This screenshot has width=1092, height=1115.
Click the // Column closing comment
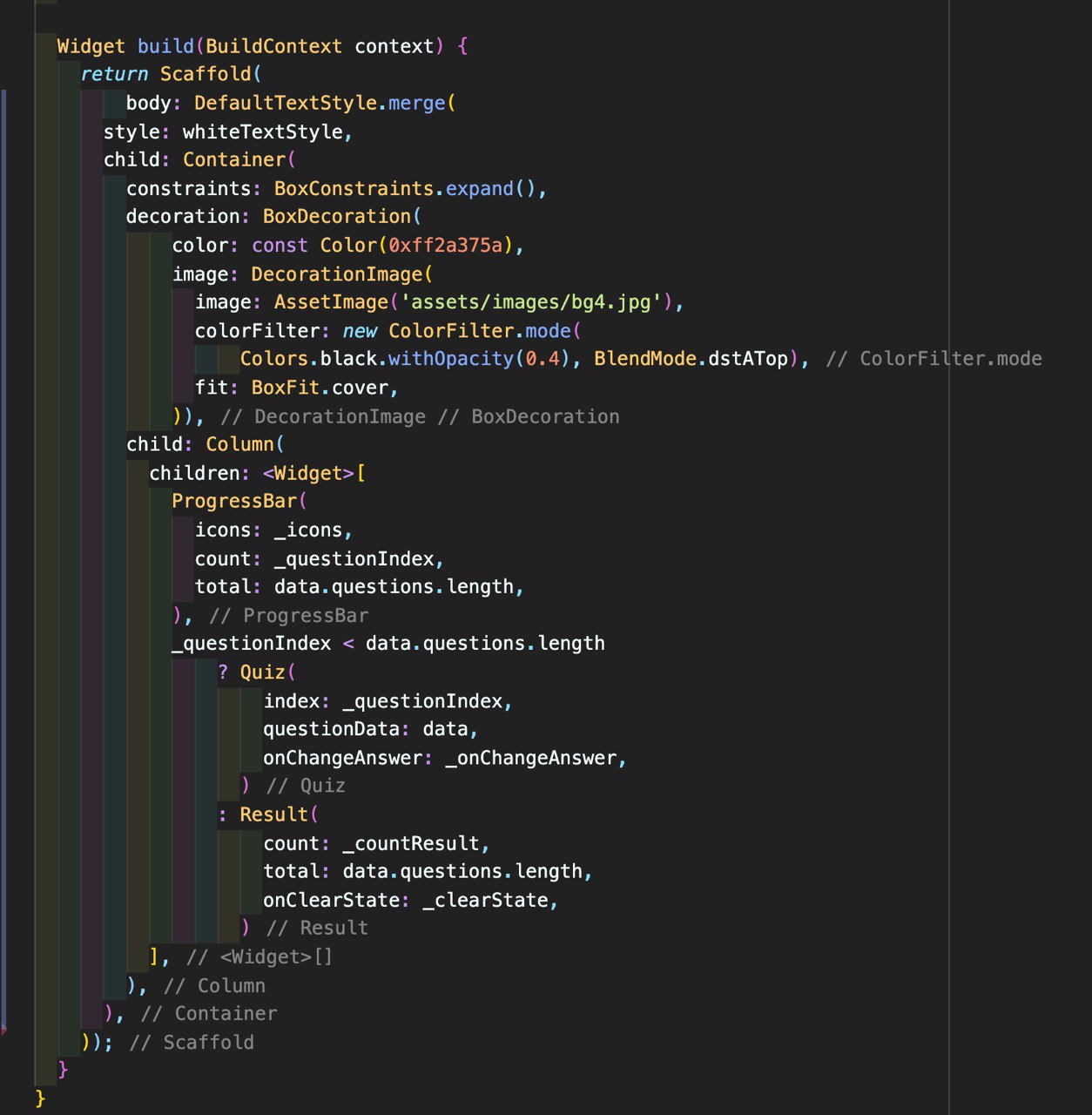214,985
